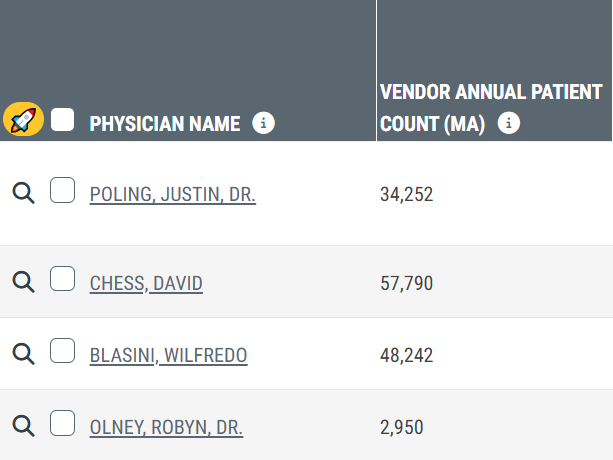The height and width of the screenshot is (460, 613).
Task: Click the rocket icon in header
Action: tap(23, 119)
